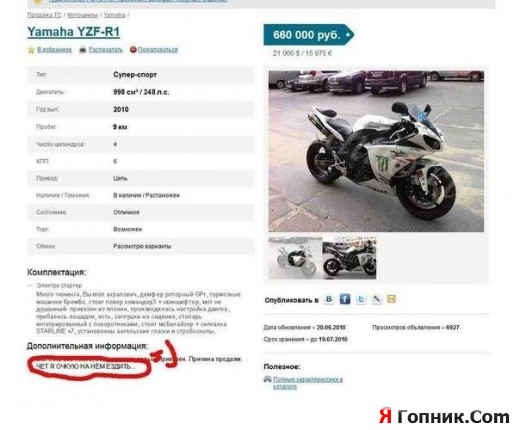The width and height of the screenshot is (520, 430).
Task: Select the second motorcycle thumbnail
Action: point(349,258)
